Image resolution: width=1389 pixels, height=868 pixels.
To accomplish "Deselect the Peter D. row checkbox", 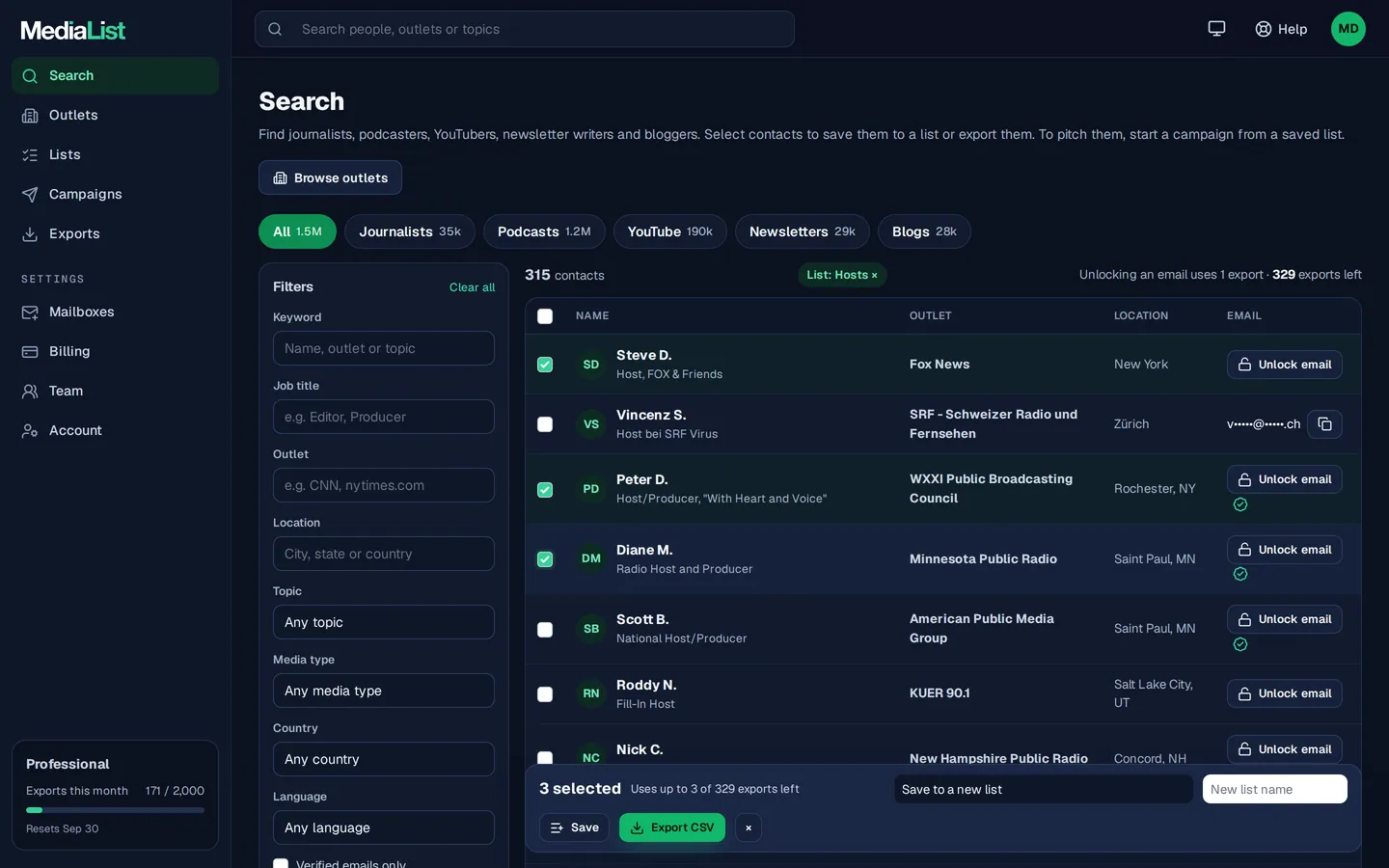I will click(x=545, y=490).
